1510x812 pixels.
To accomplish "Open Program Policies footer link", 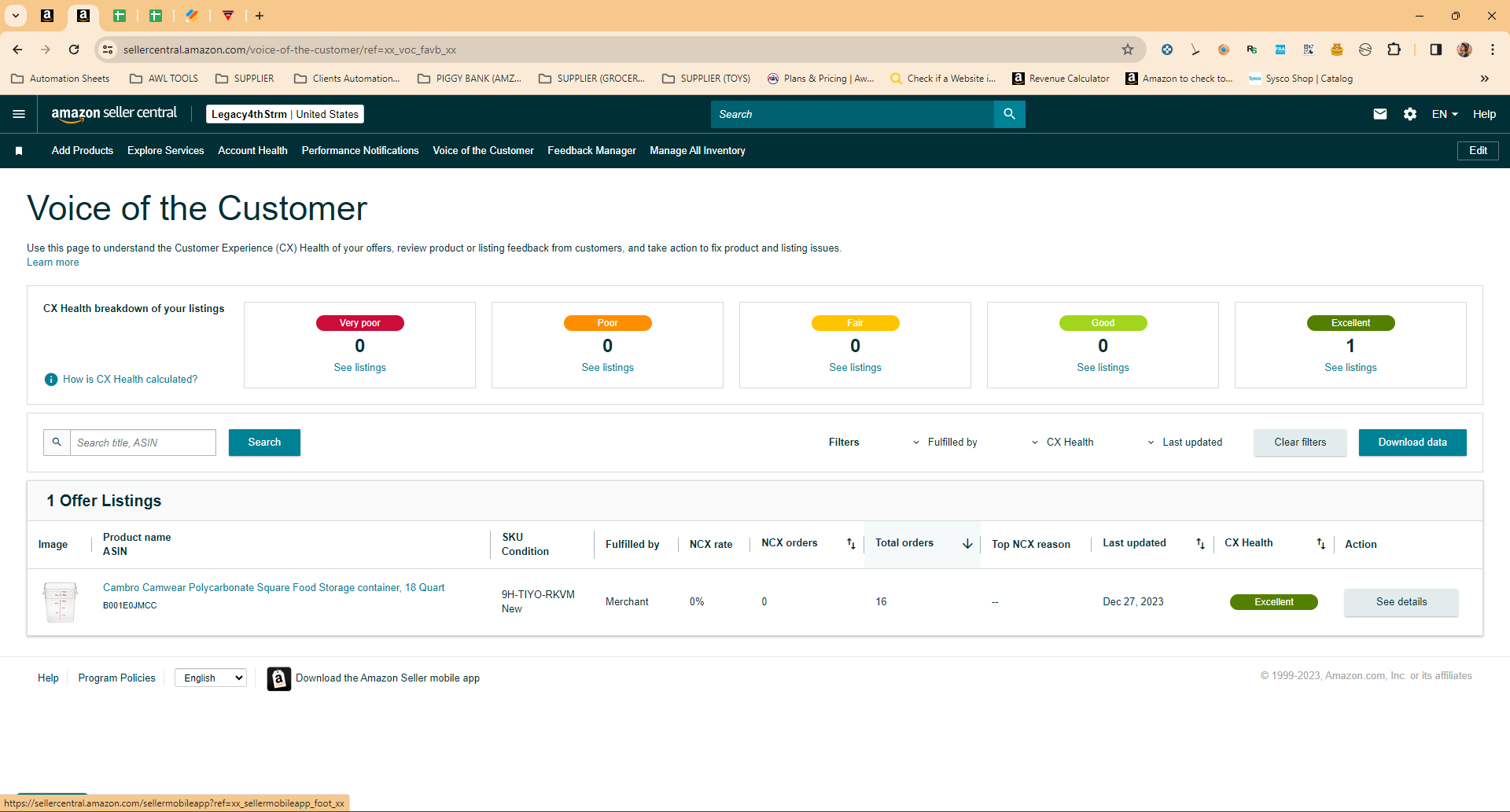I will pyautogui.click(x=117, y=678).
